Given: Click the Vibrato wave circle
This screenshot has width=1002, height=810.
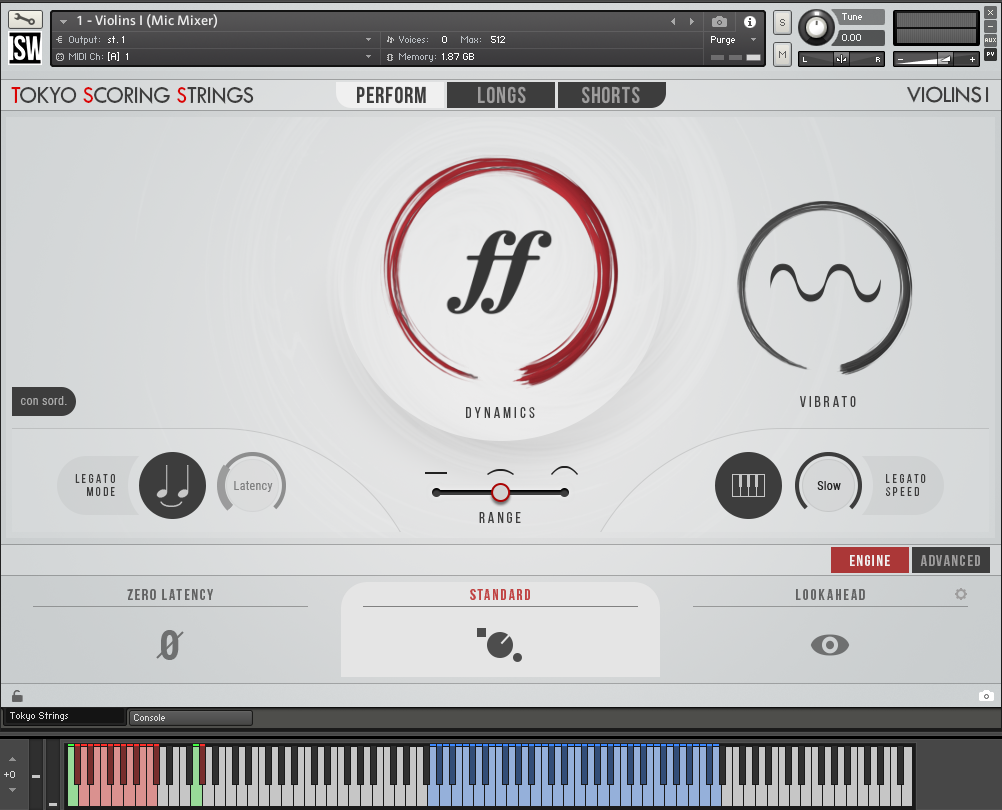Looking at the screenshot, I should tap(824, 287).
